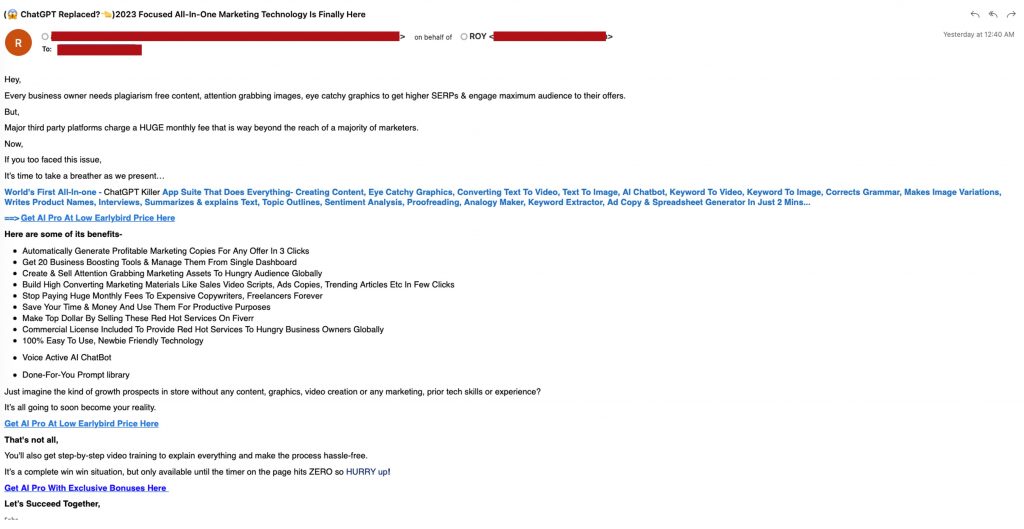
Task: Open 'Get AI Pro With Exclusive Bonuses Here' link
Action: 86,488
